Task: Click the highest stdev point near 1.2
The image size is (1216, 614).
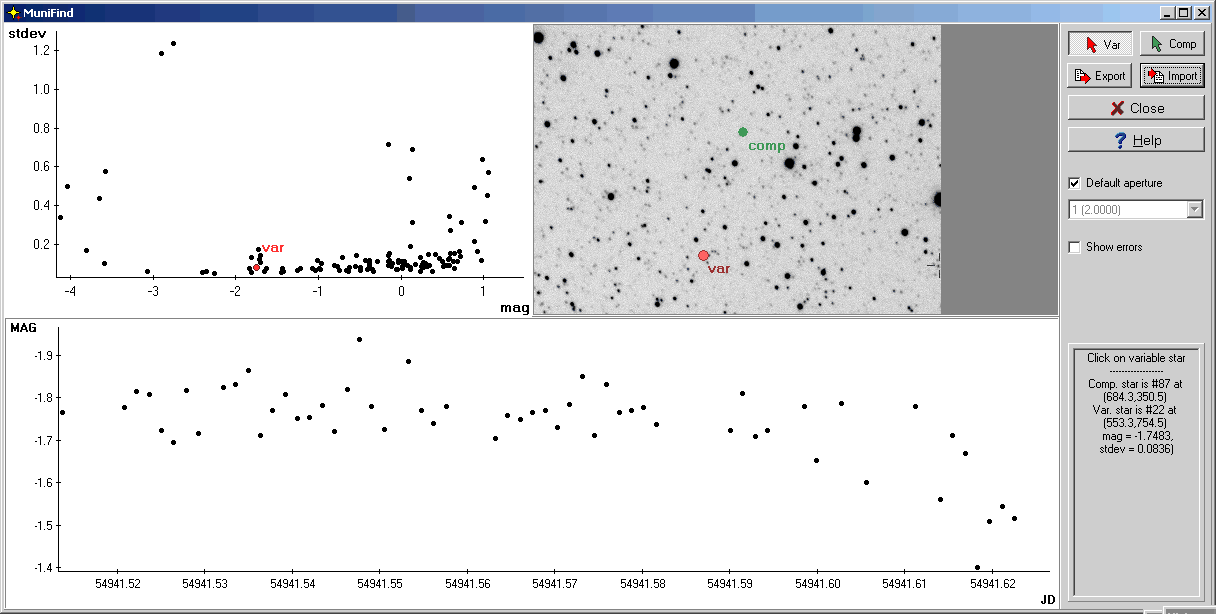Action: (x=173, y=44)
